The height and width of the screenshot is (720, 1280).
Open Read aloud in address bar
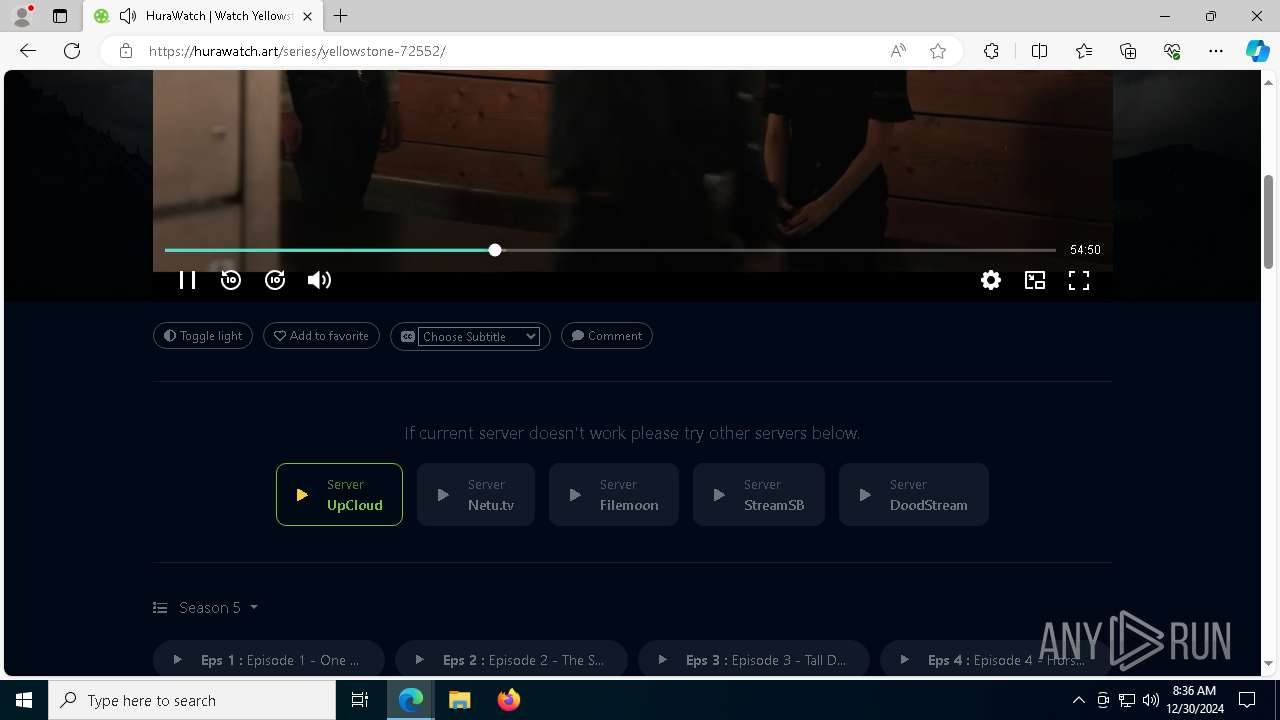pos(898,51)
